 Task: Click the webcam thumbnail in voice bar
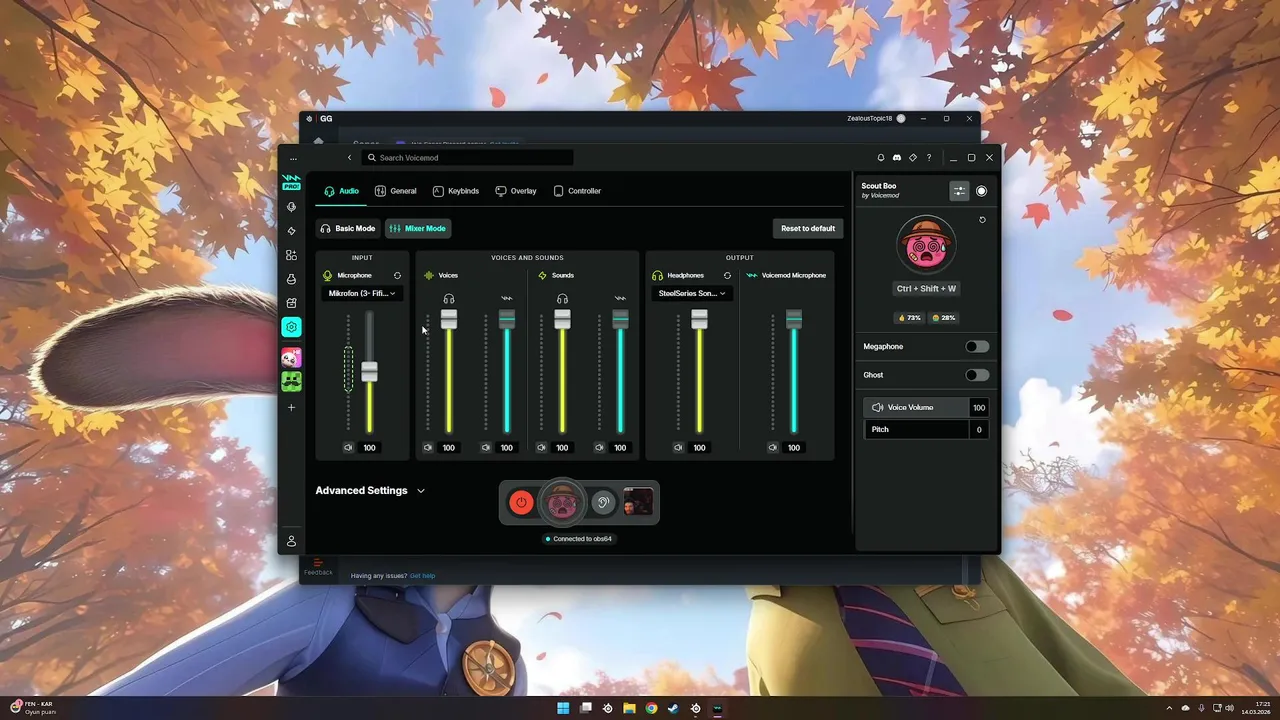[x=638, y=501]
